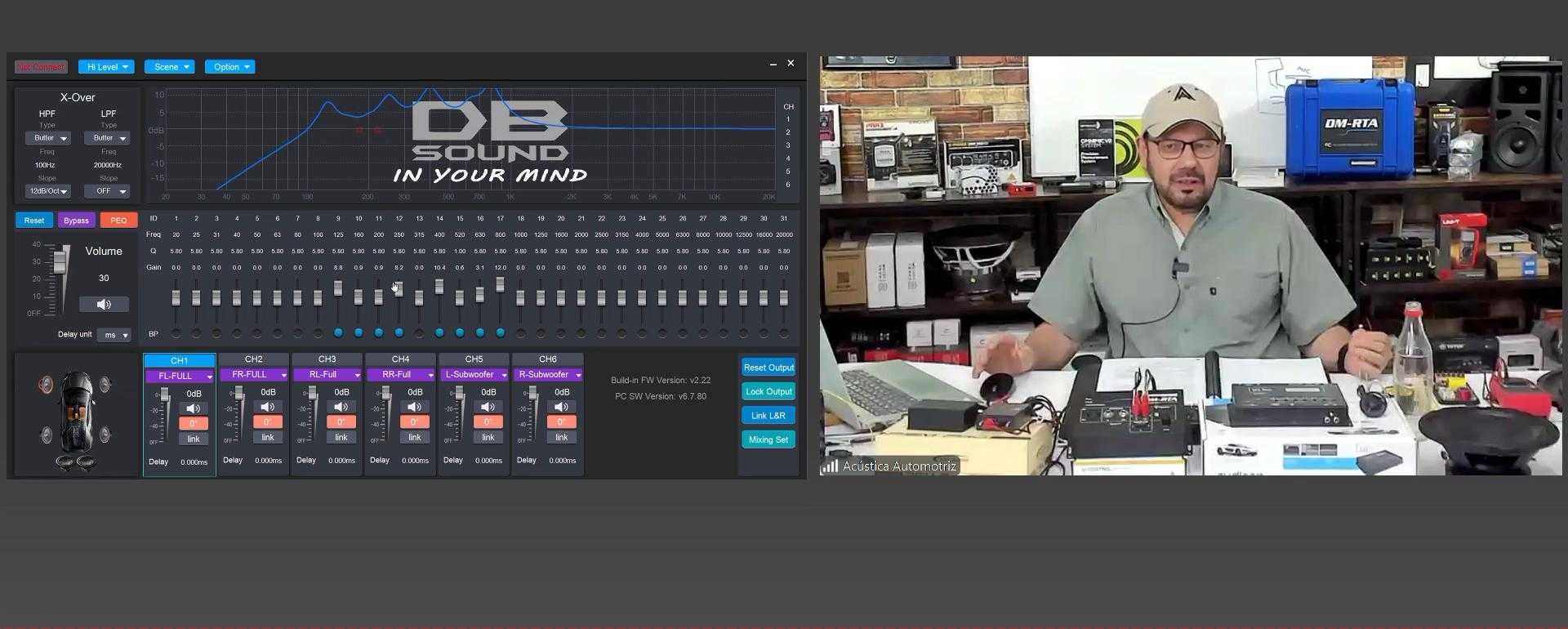Open the CH1 FL-FULL output type dropdown
The height and width of the screenshot is (629, 1568).
[180, 376]
